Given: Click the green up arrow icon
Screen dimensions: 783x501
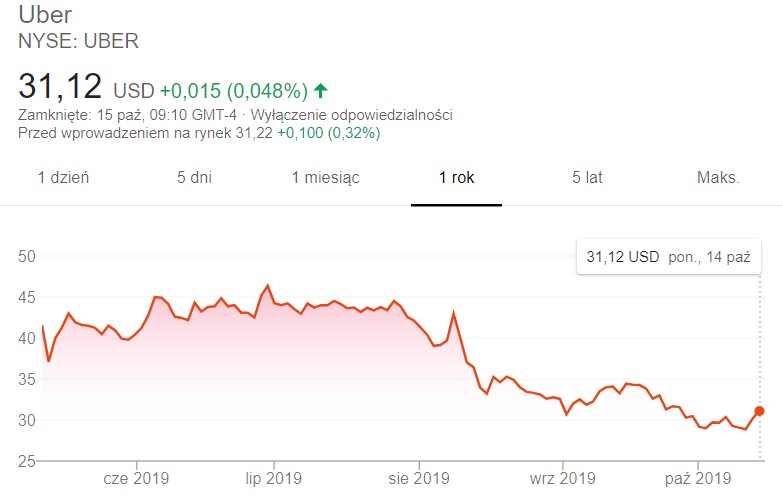Looking at the screenshot, I should click(321, 91).
